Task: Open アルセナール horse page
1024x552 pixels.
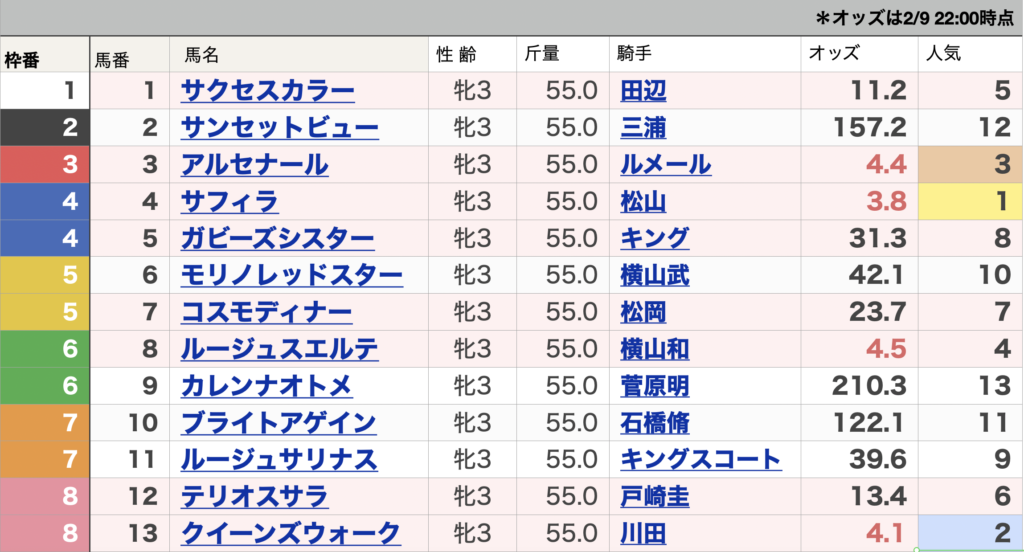Action: (254, 165)
